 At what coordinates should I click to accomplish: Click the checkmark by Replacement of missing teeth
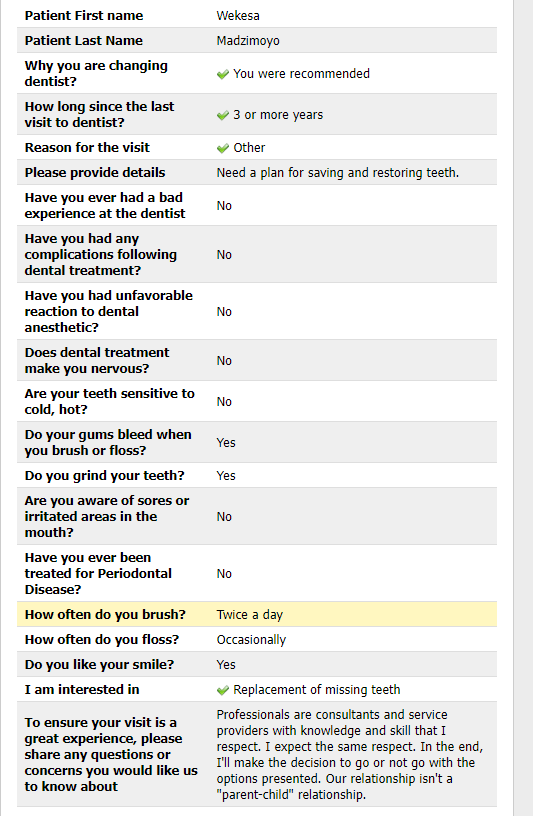click(223, 690)
